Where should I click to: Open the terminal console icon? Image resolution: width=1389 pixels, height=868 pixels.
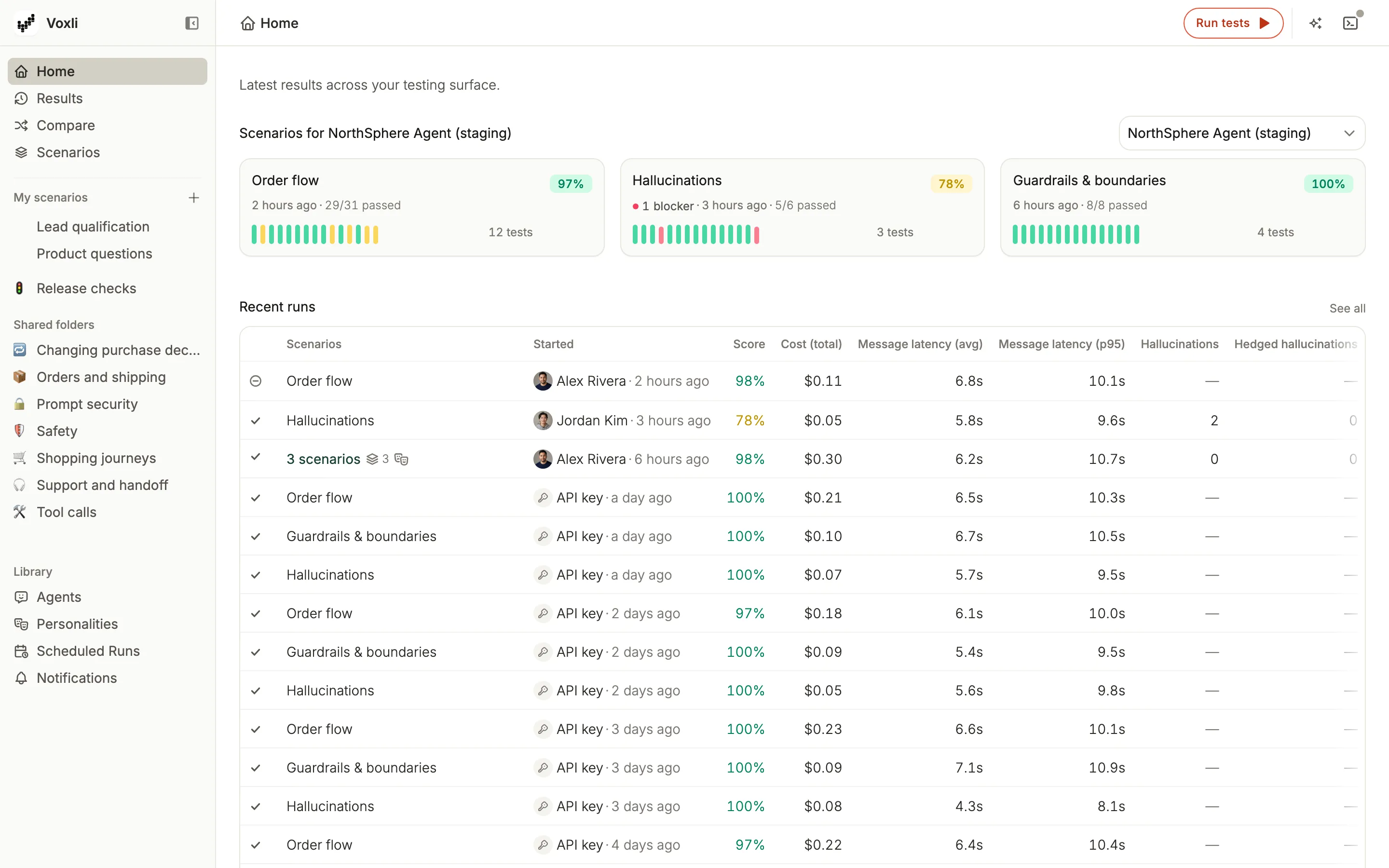coord(1350,23)
